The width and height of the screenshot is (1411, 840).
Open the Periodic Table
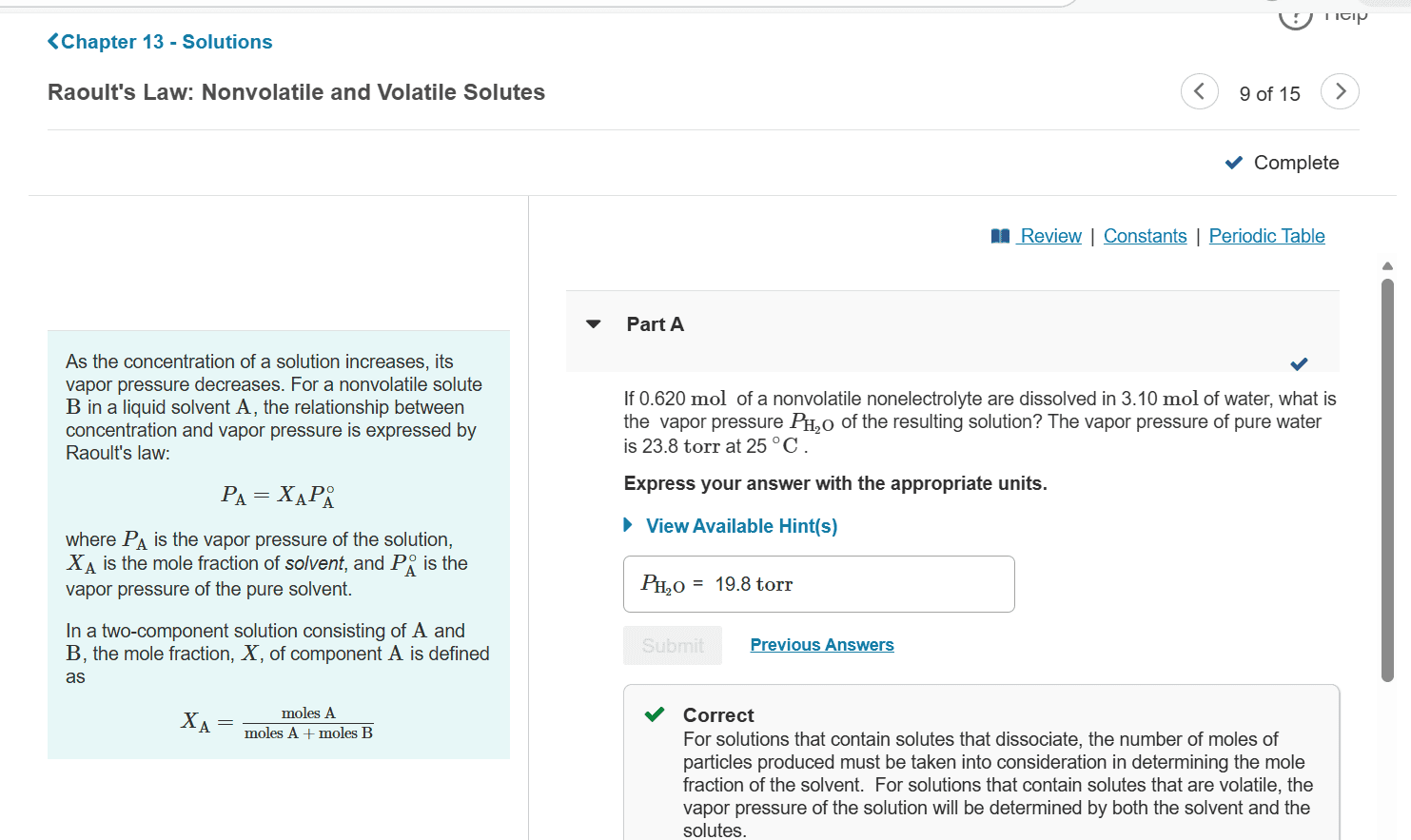[1266, 235]
